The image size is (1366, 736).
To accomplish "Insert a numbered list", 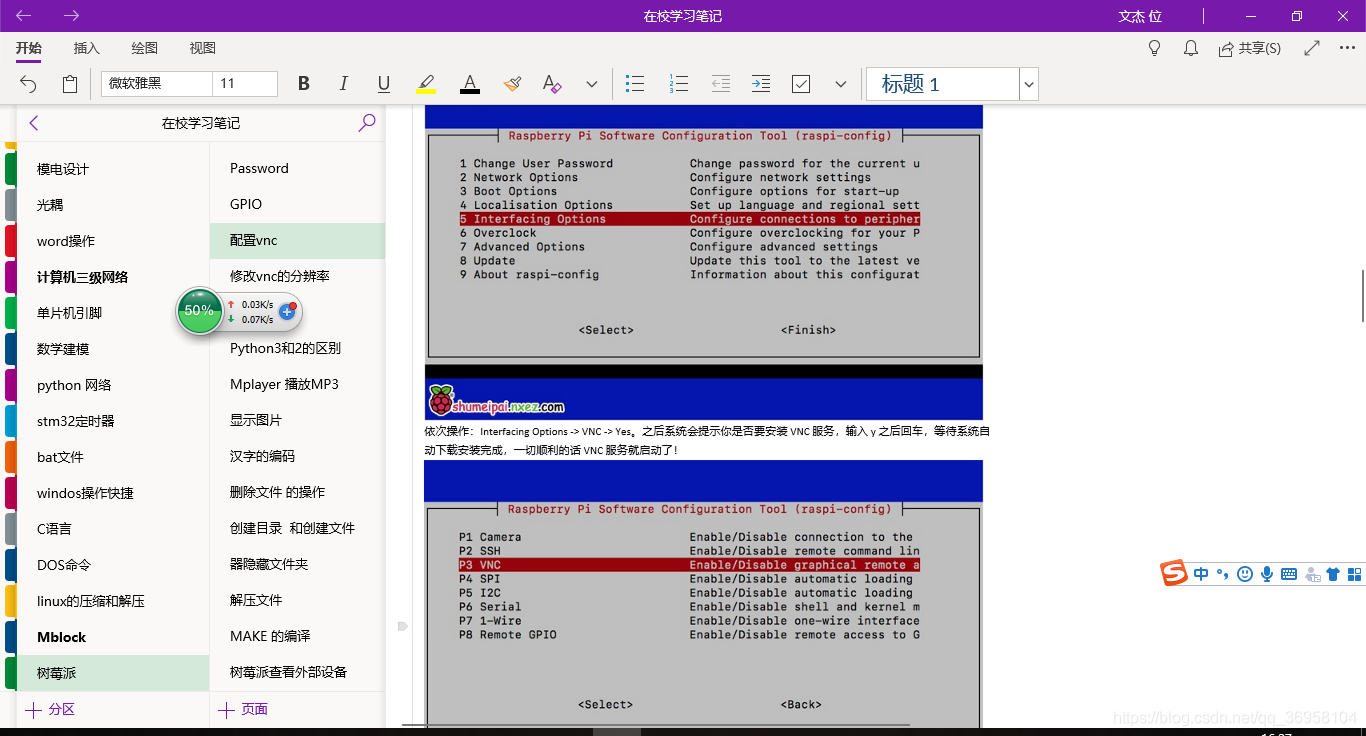I will coord(679,84).
